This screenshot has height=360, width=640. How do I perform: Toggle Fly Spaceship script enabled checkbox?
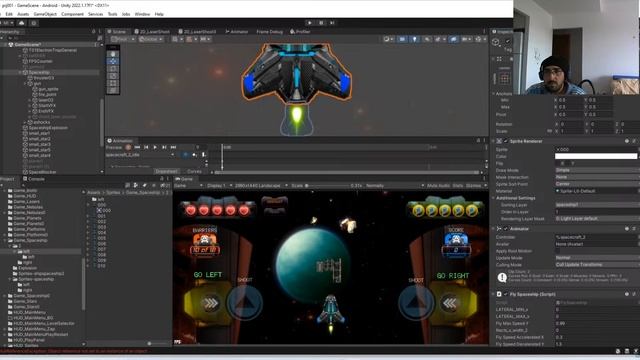click(506, 294)
